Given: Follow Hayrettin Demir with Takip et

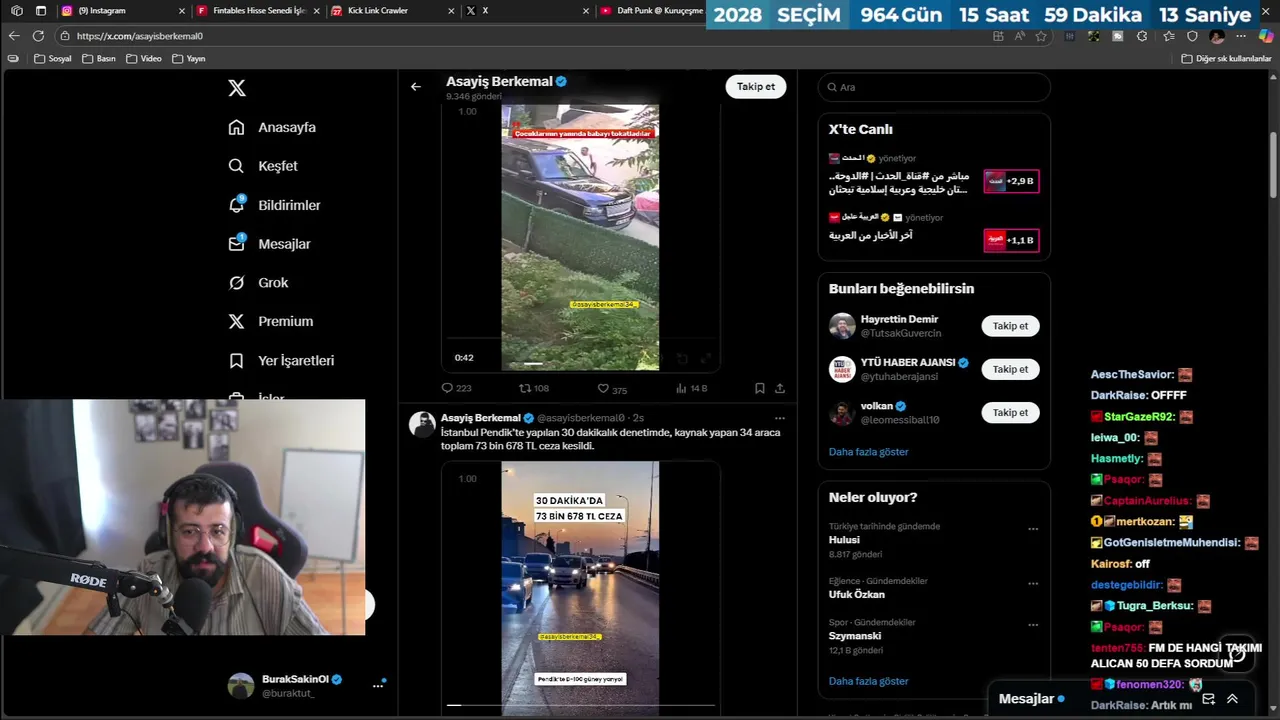Looking at the screenshot, I should coord(1010,326).
